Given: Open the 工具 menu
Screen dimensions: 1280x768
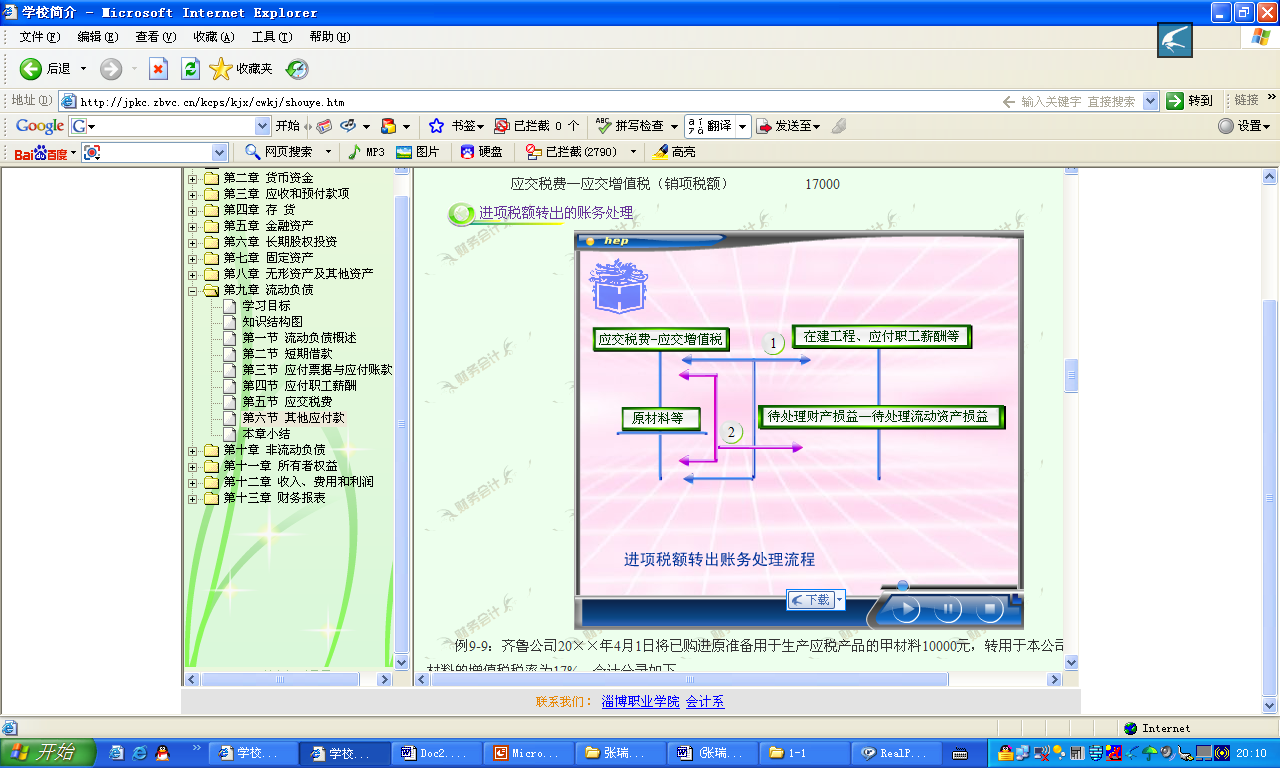Looking at the screenshot, I should pos(271,37).
